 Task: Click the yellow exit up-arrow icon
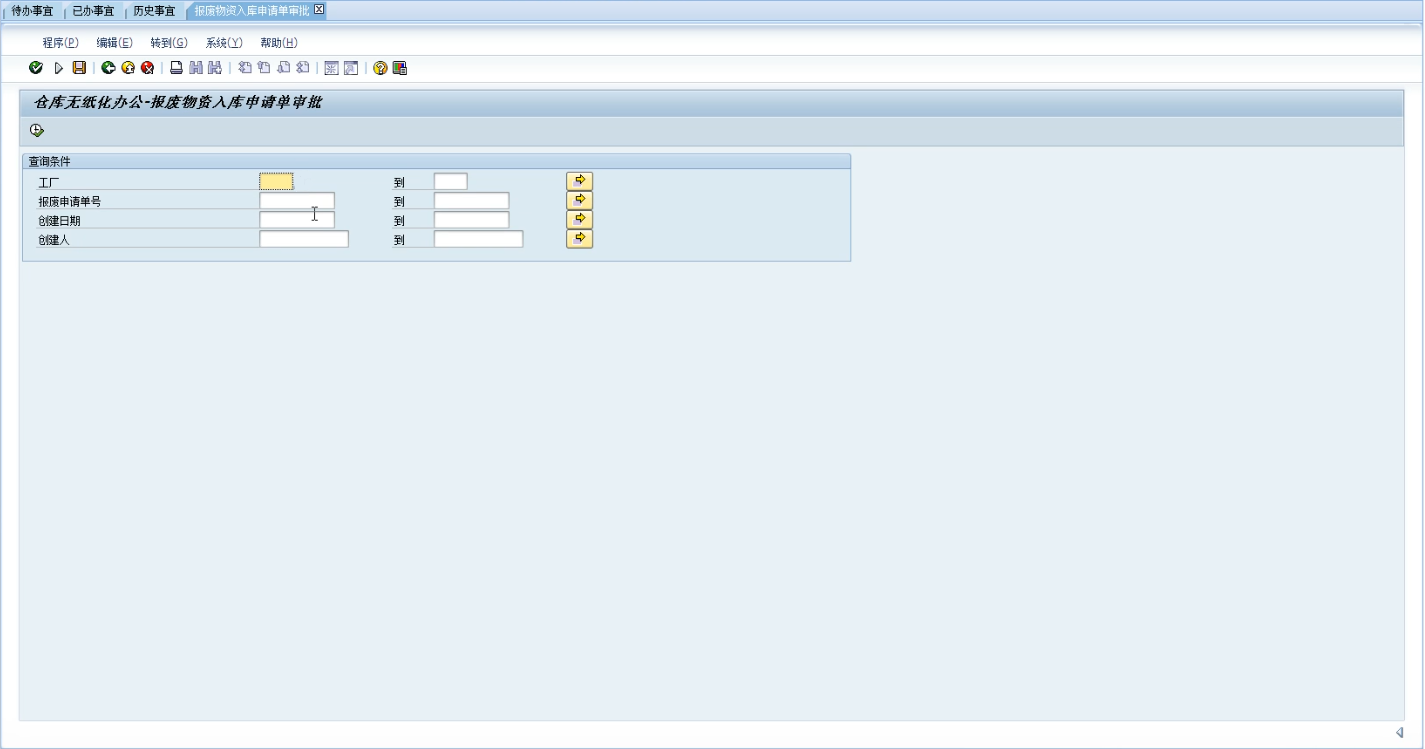[x=128, y=68]
